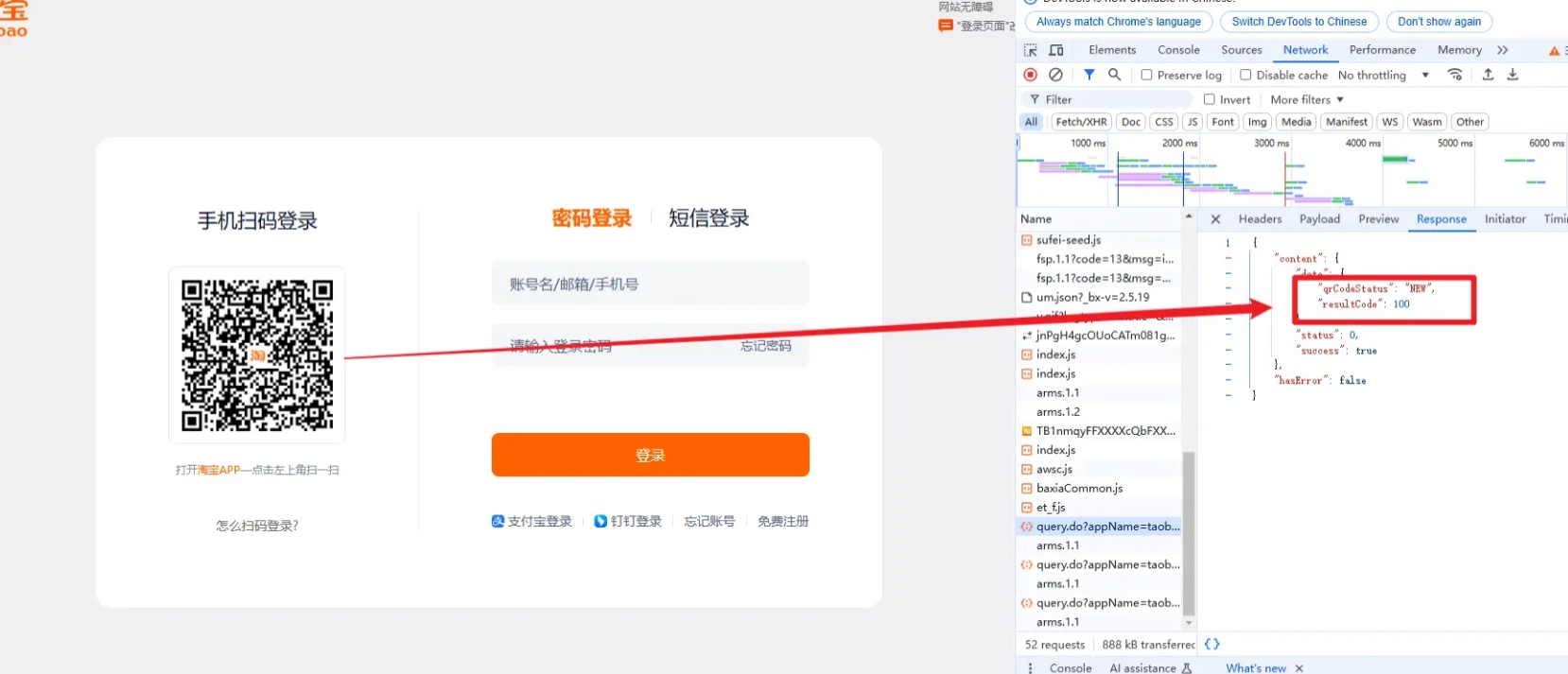Click the request list vertical scrollbar
1568x674 pixels.
tap(1189, 533)
